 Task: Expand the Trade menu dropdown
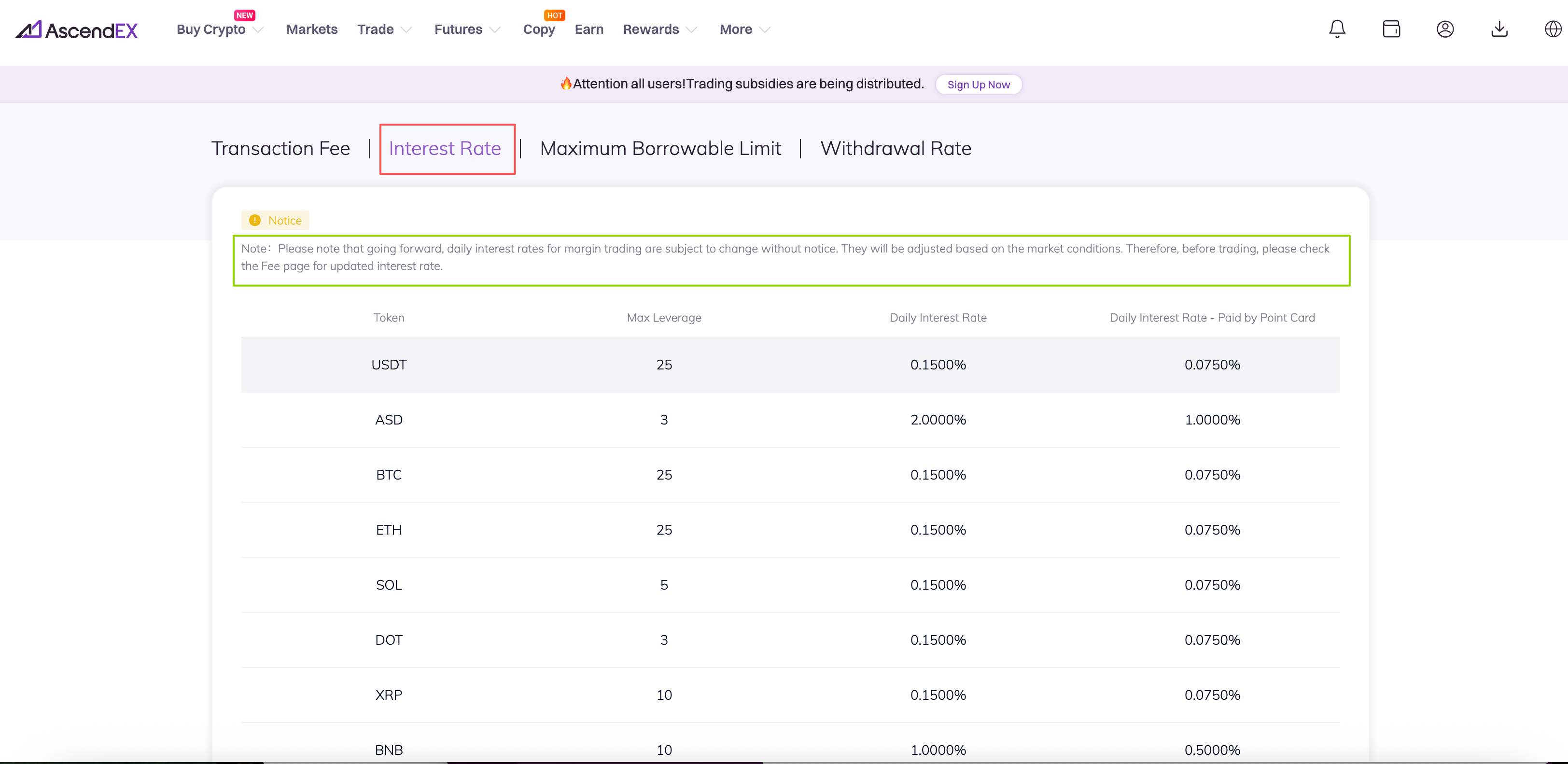[384, 29]
